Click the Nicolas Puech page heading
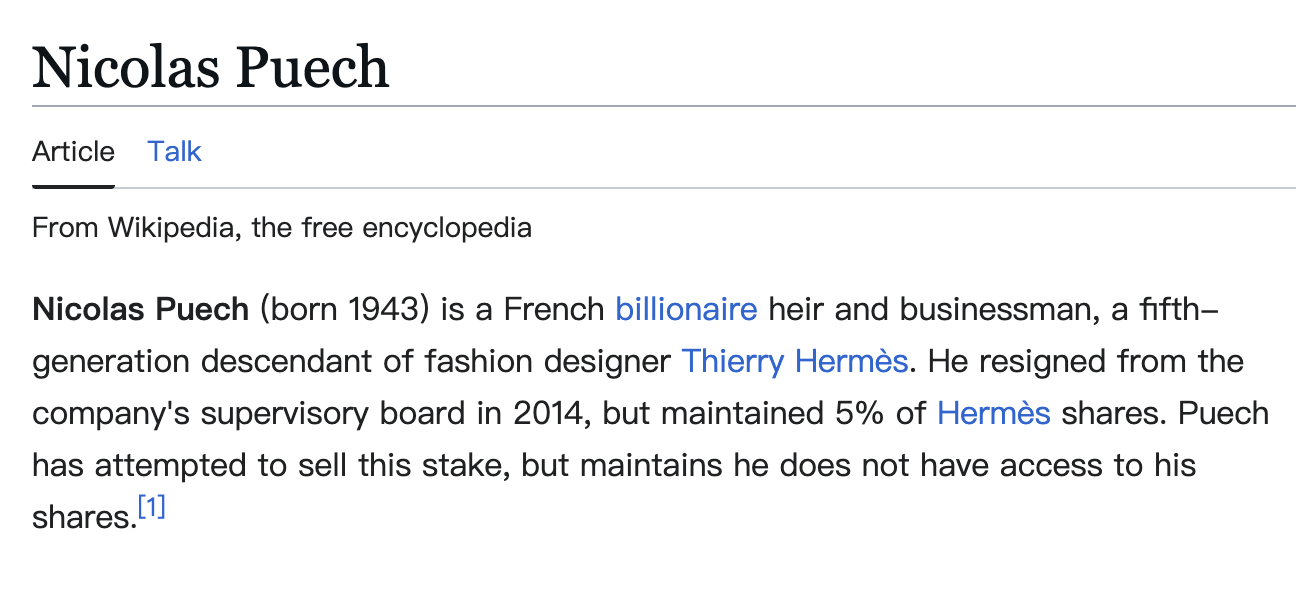The height and width of the screenshot is (590, 1296). coord(210,68)
